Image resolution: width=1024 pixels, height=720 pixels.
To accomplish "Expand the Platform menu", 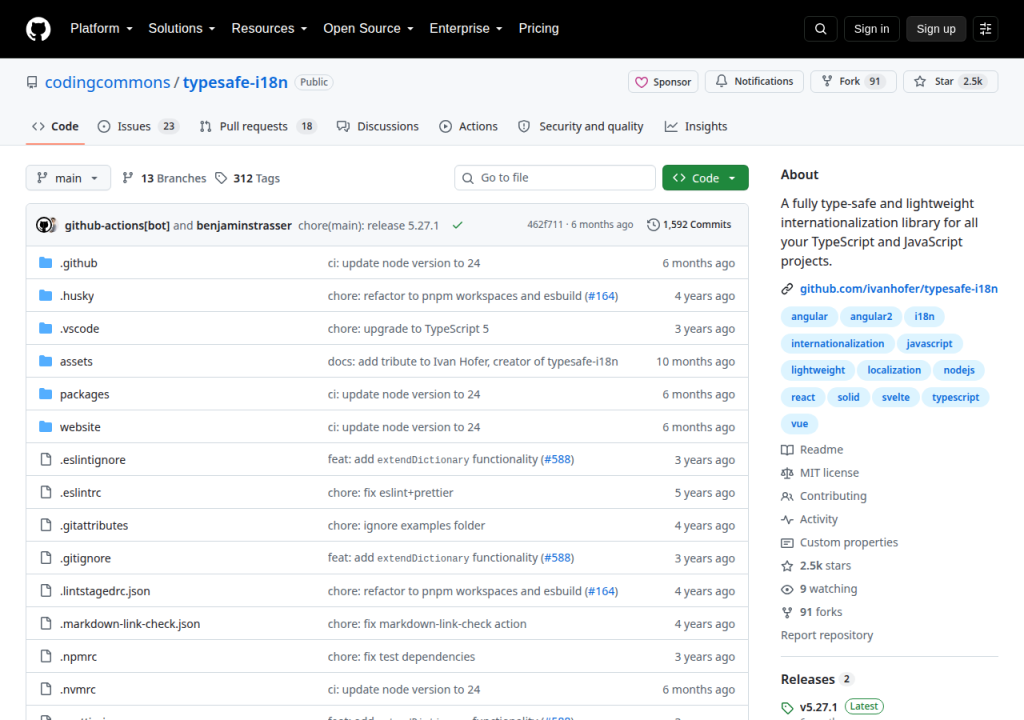I will 101,29.
